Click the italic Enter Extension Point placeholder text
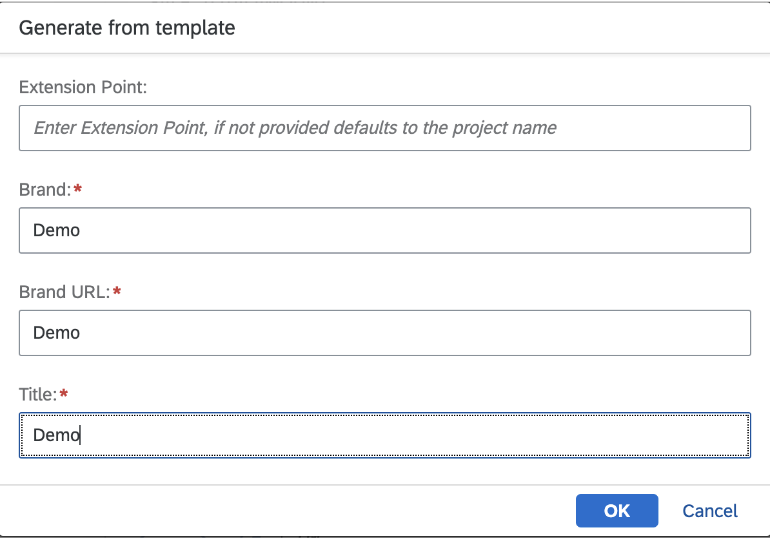The height and width of the screenshot is (540, 774). [x=295, y=128]
